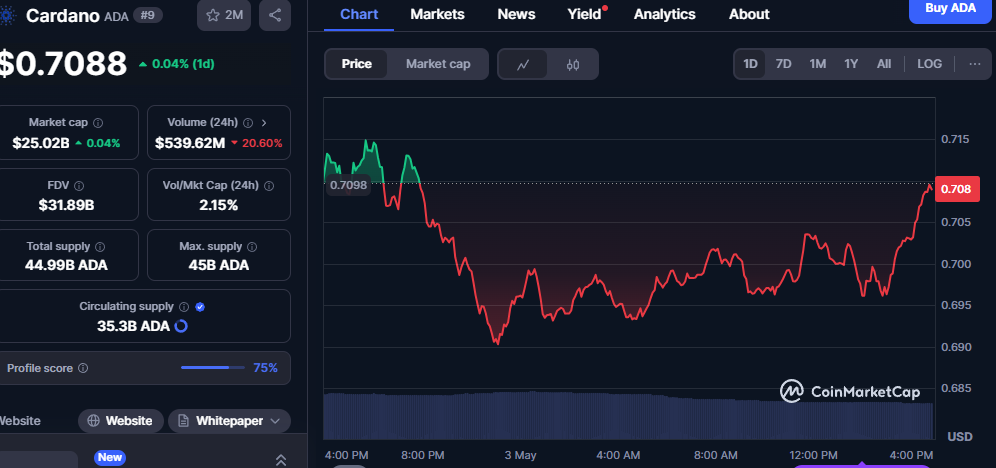Click the $539.62M volume value

tap(190, 143)
